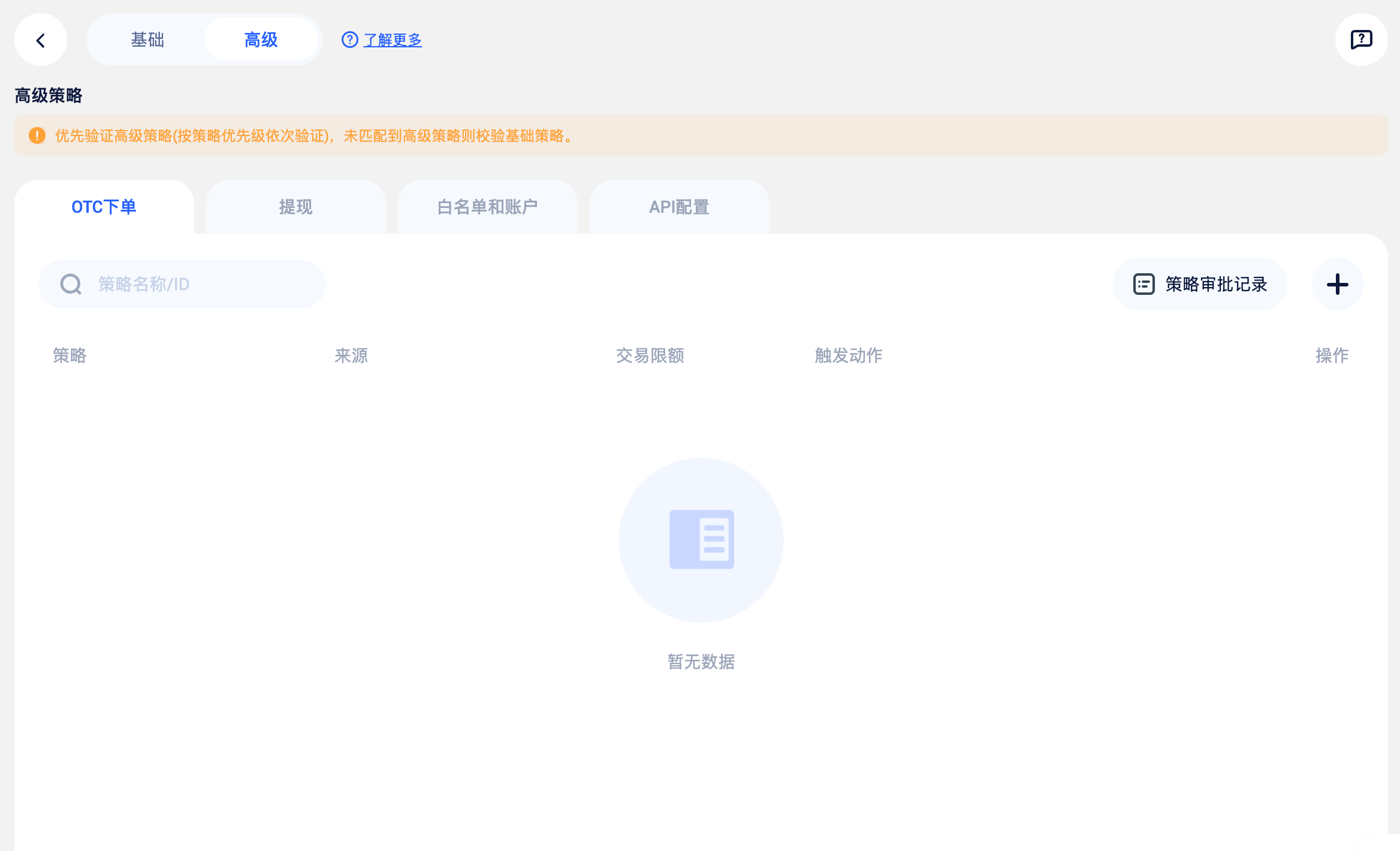
Task: Switch to the 提现 tab
Action: click(295, 207)
